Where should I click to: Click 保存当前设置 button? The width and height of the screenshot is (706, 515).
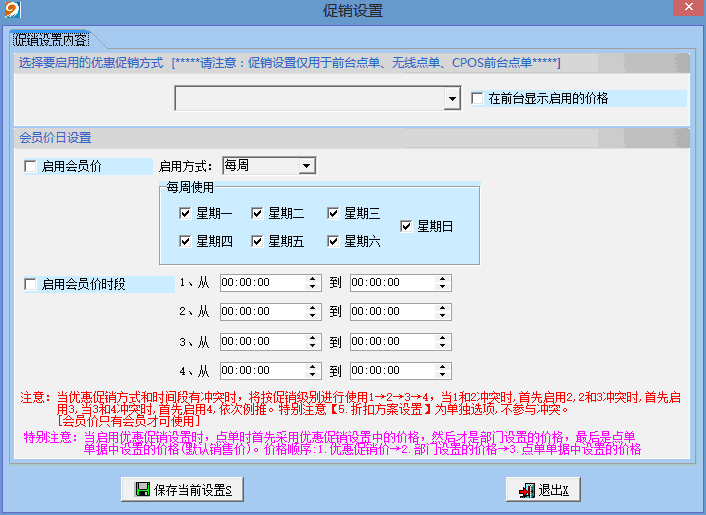point(182,490)
